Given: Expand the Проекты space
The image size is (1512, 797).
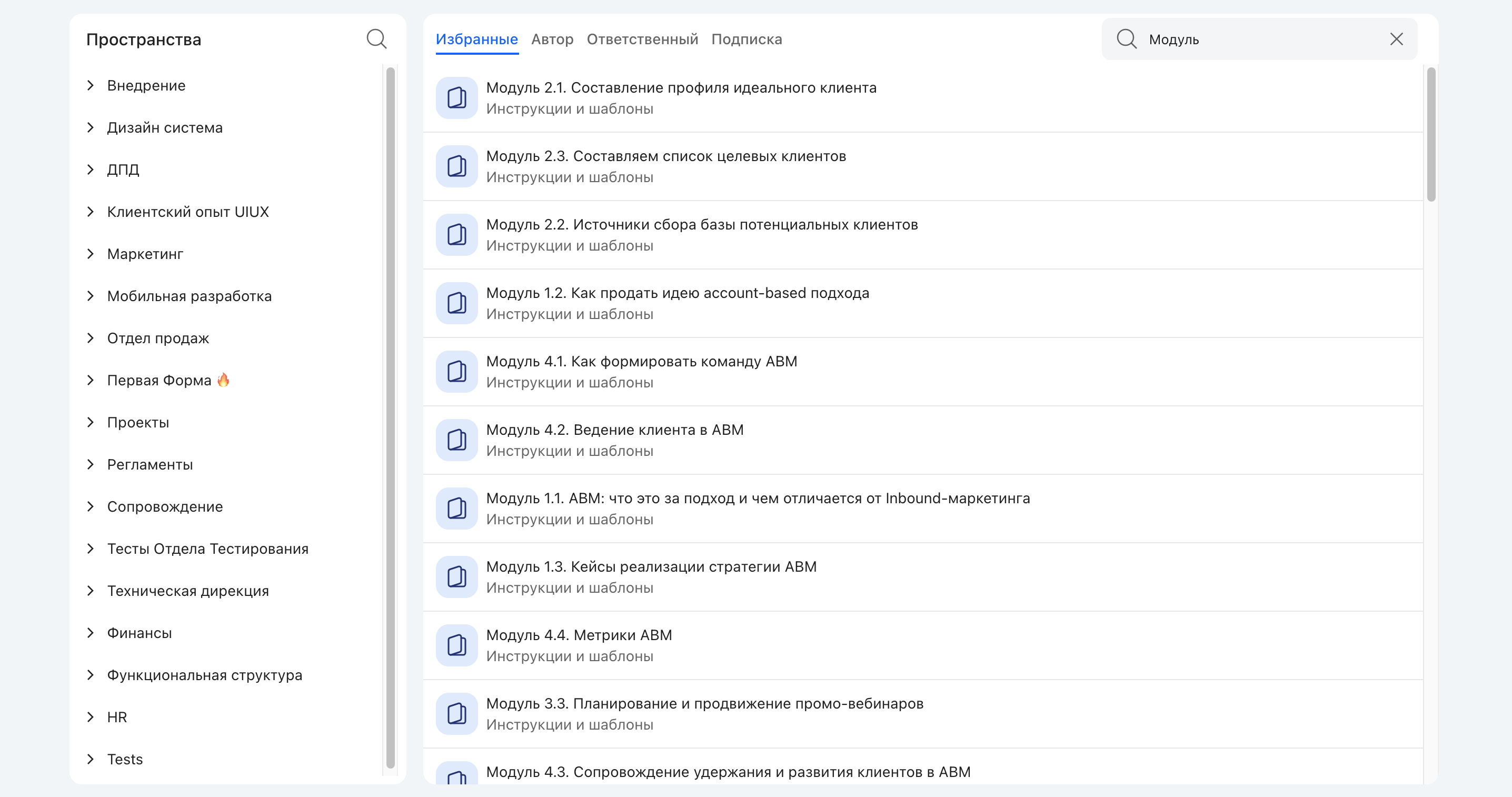Looking at the screenshot, I should pos(91,423).
